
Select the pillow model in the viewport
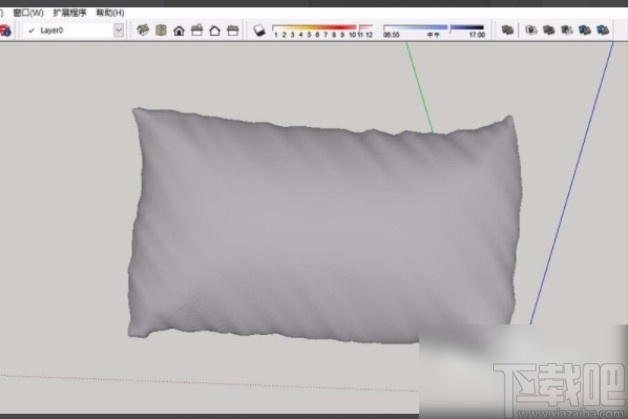tap(324, 226)
